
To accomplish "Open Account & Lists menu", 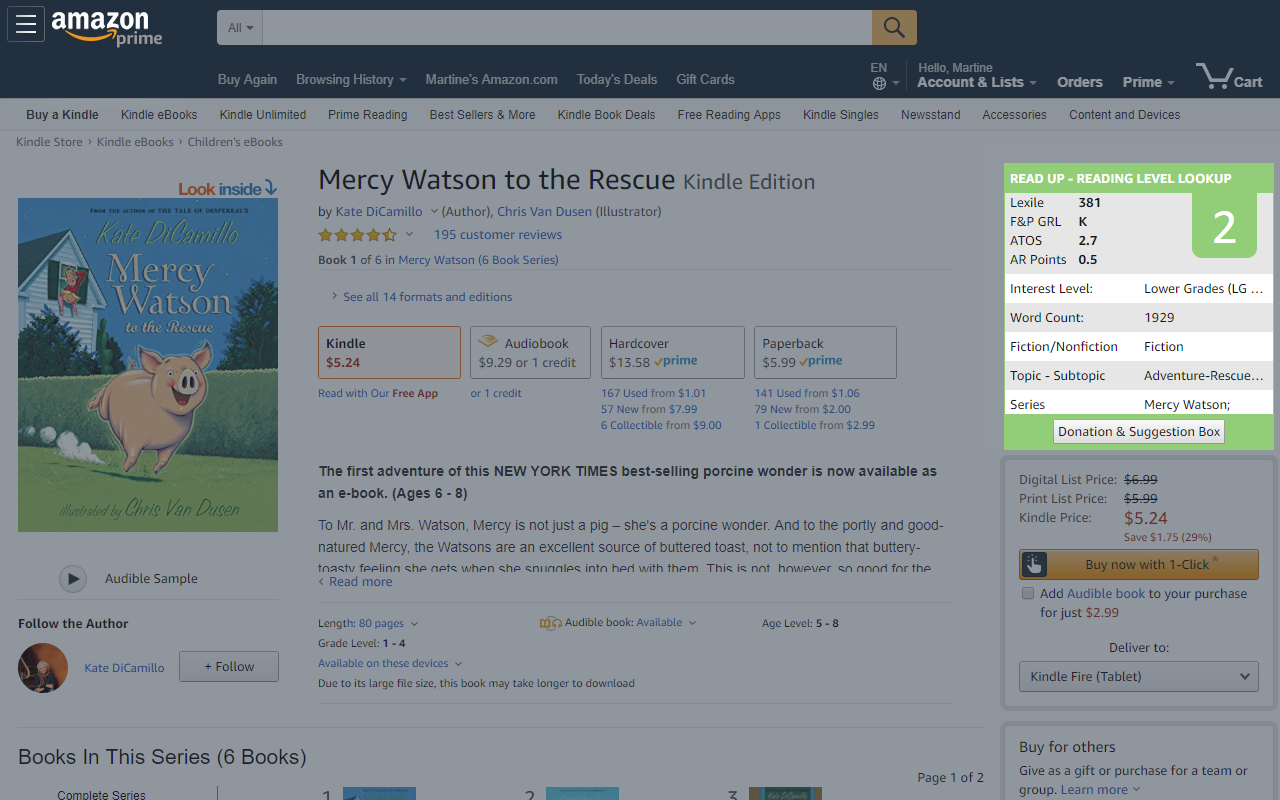I will tap(976, 82).
